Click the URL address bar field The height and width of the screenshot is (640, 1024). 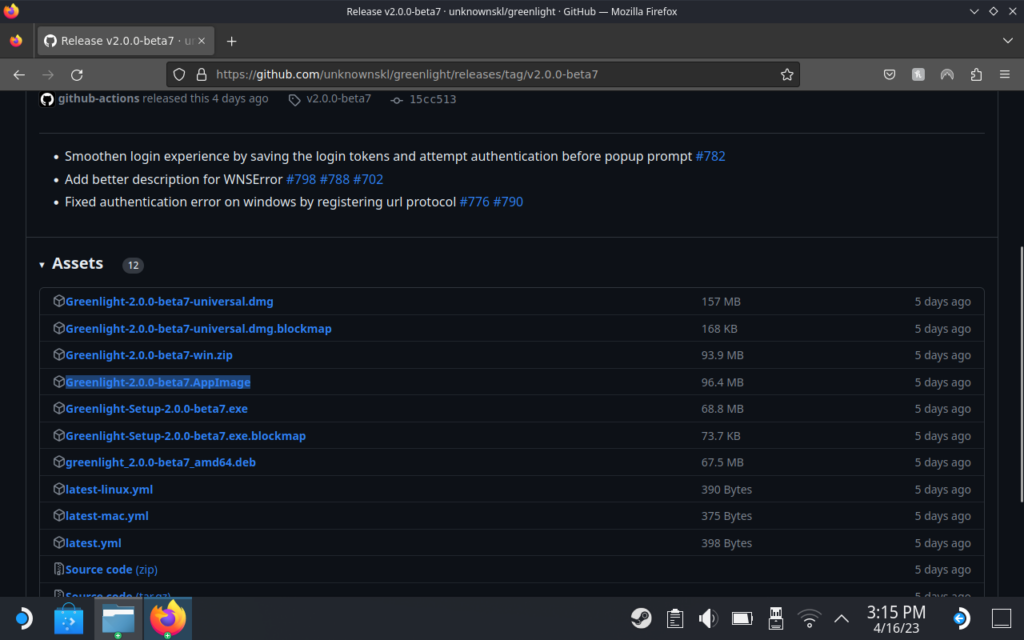[480, 75]
